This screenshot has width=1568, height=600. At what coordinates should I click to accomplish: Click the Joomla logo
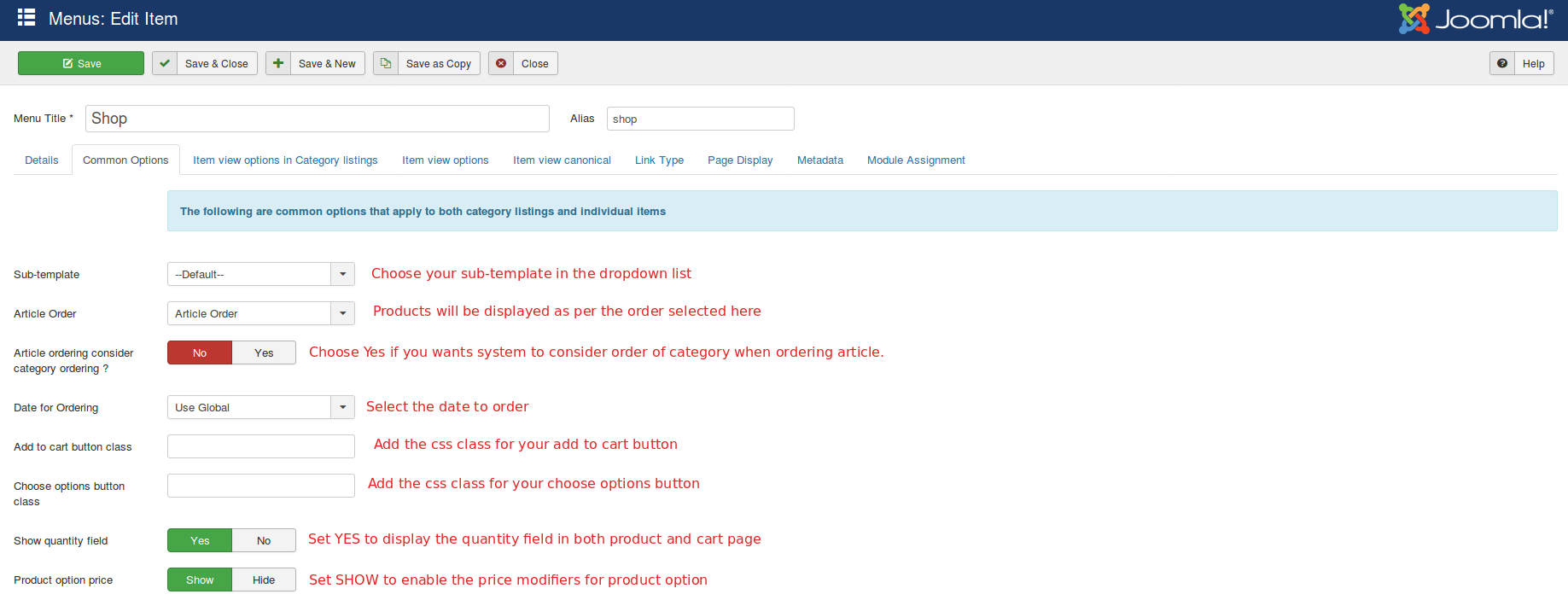point(1475,19)
